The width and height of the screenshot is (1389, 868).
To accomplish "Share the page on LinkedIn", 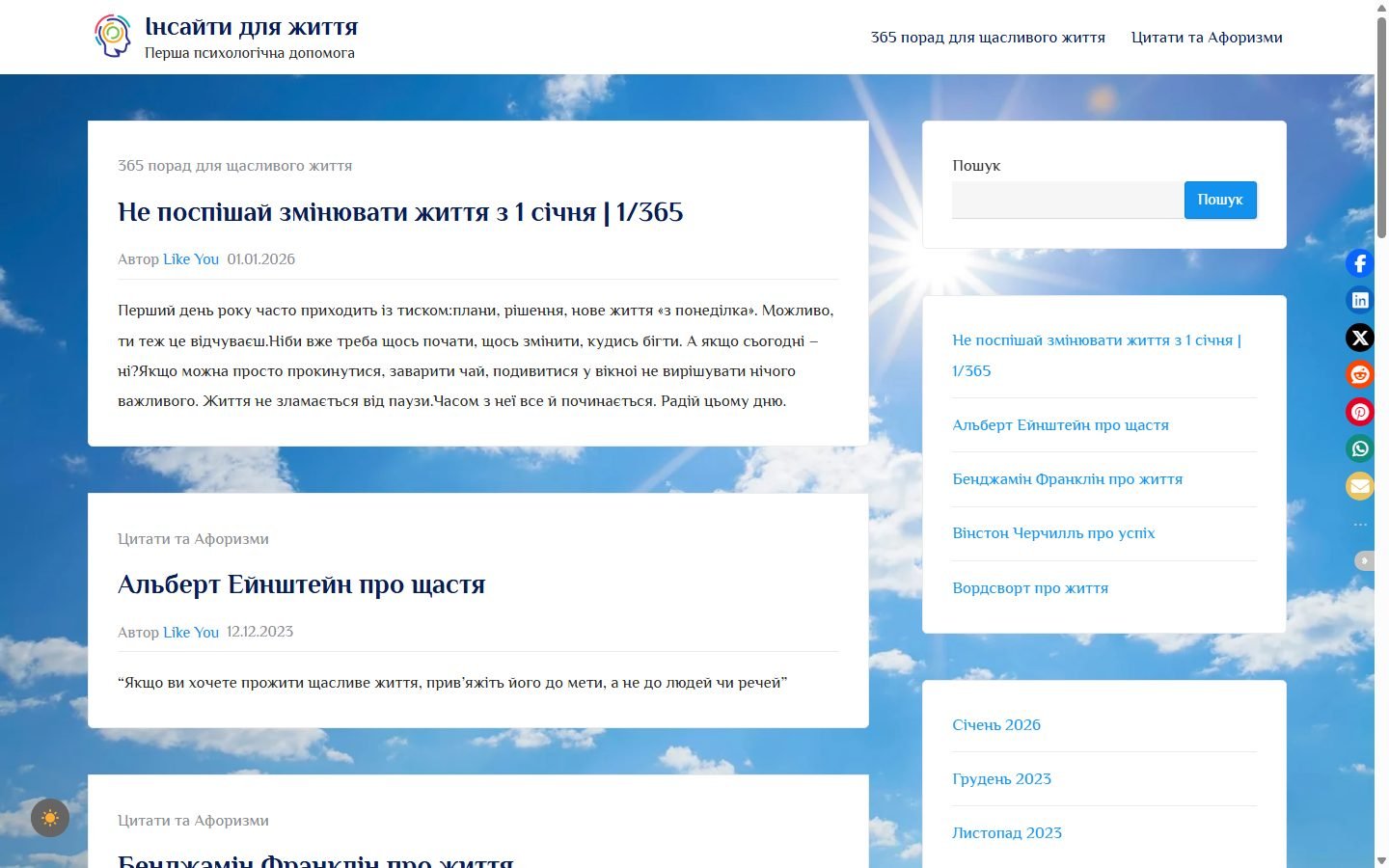I will coord(1360,300).
